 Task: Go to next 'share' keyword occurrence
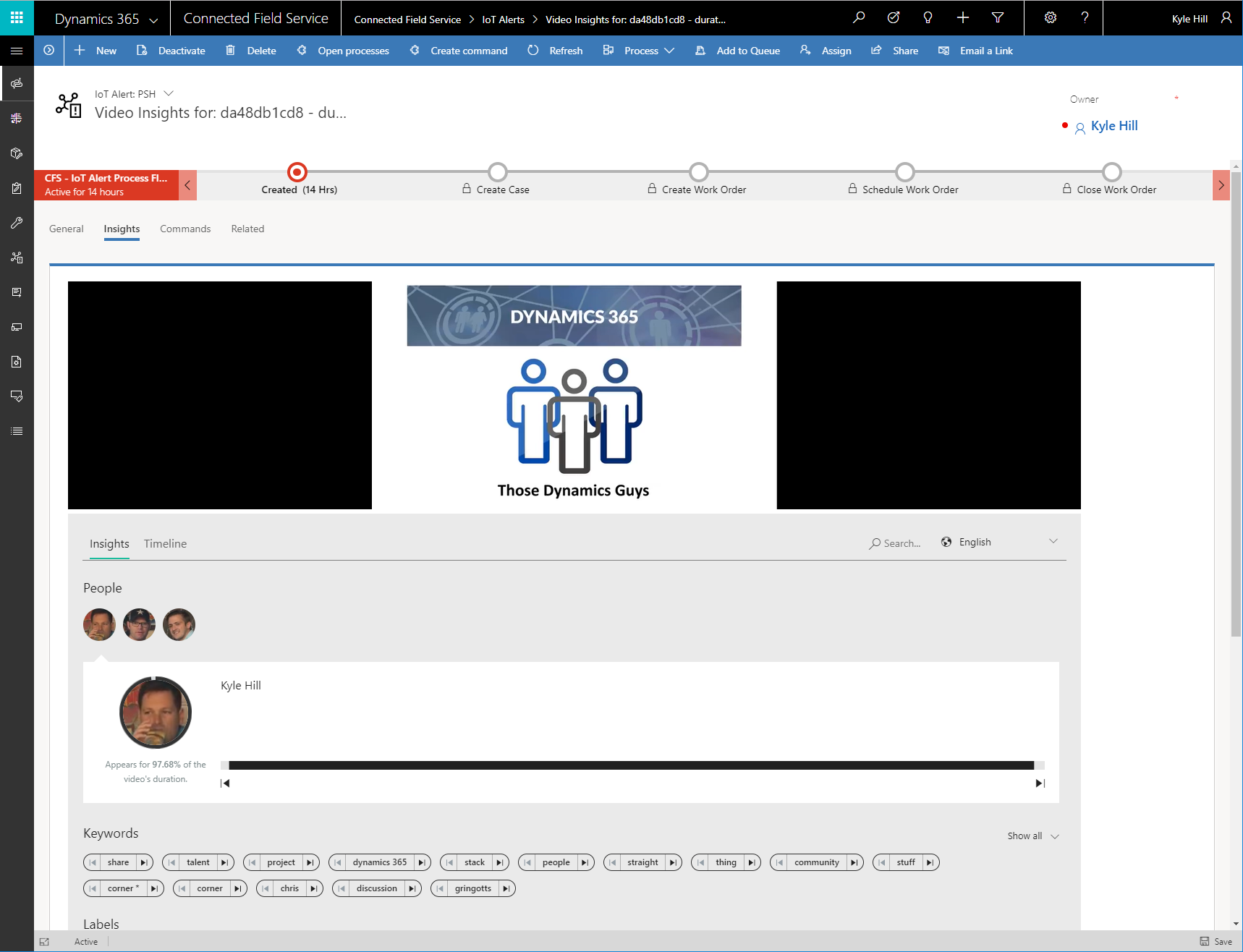[144, 862]
